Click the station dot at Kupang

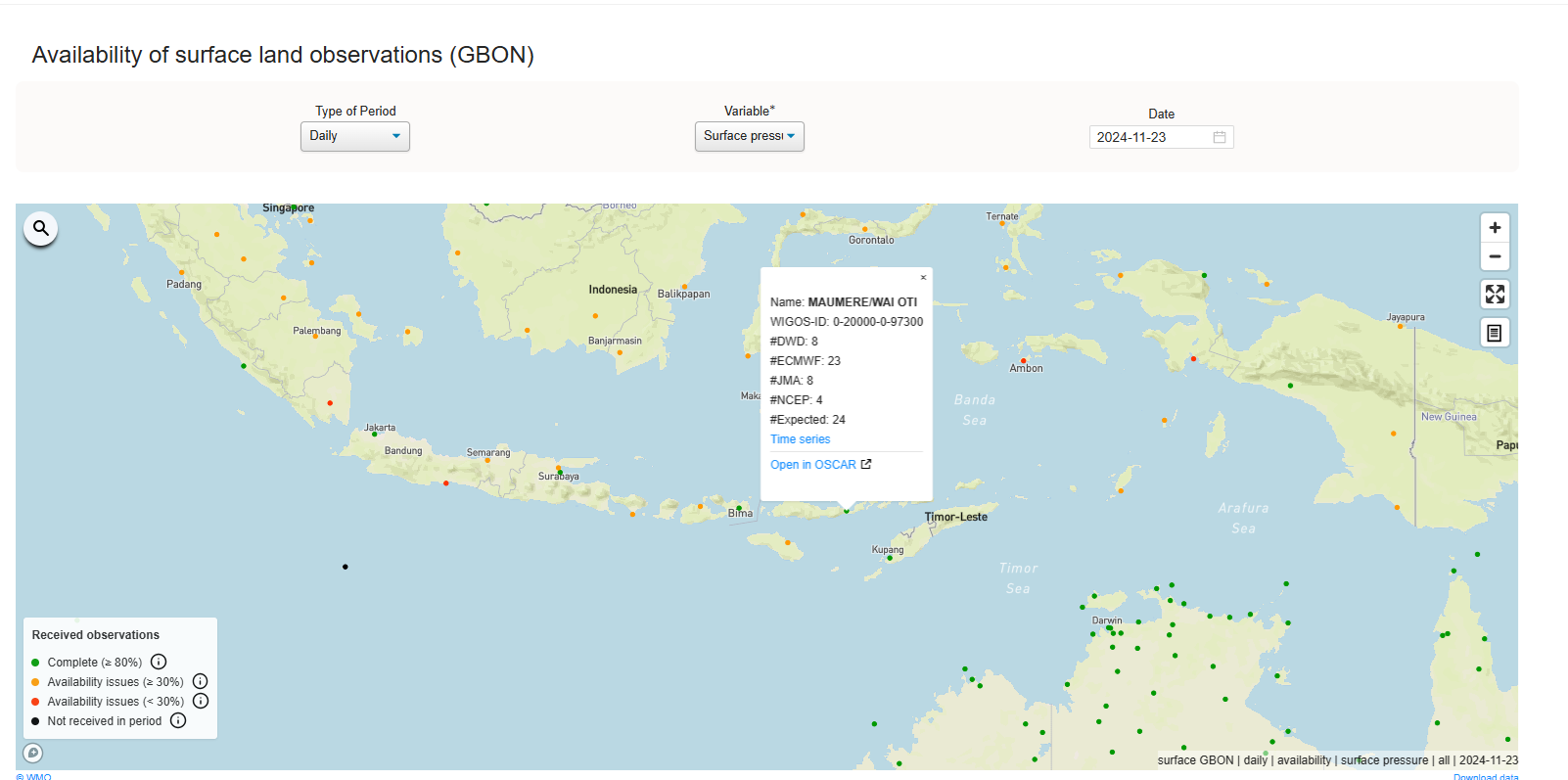(x=889, y=558)
